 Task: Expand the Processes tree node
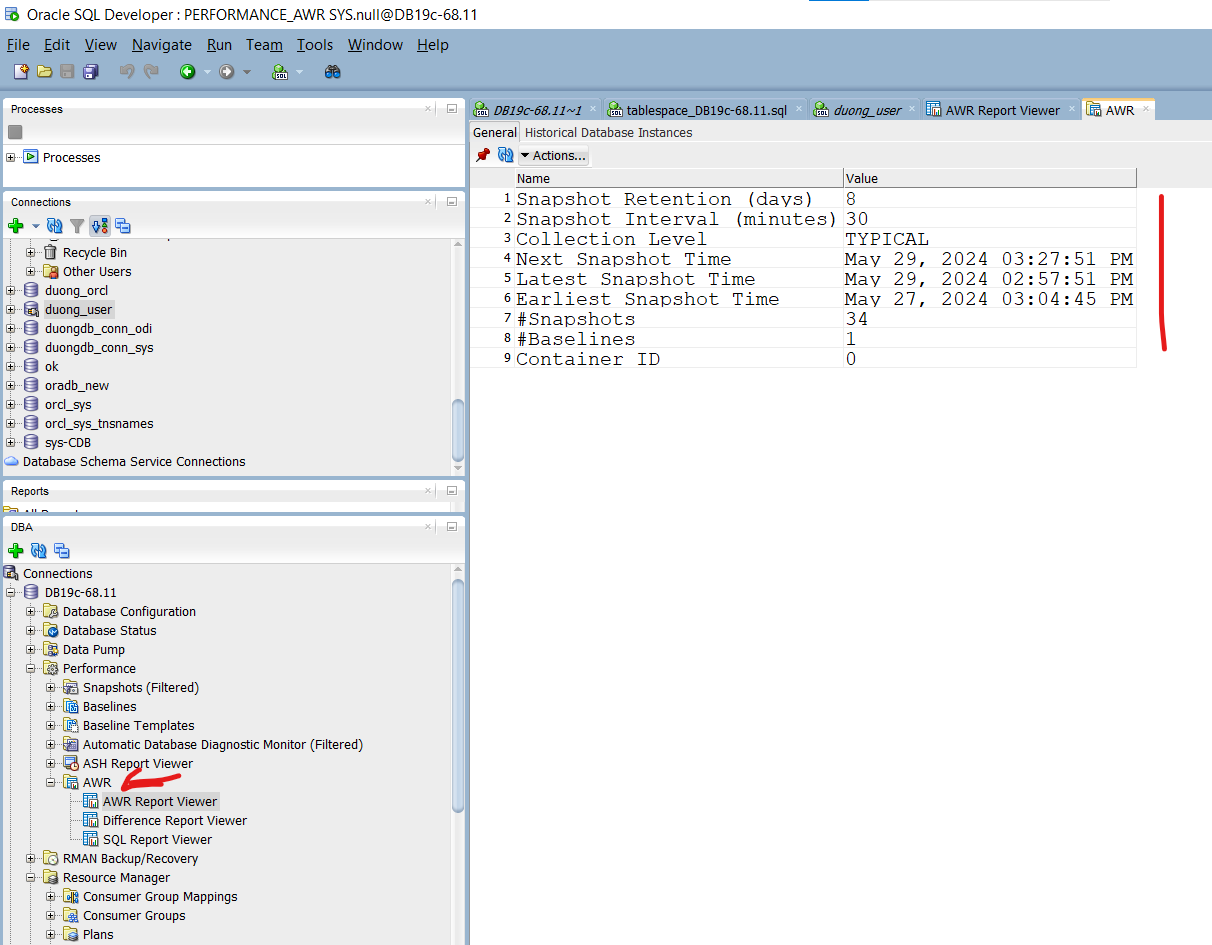(11, 157)
